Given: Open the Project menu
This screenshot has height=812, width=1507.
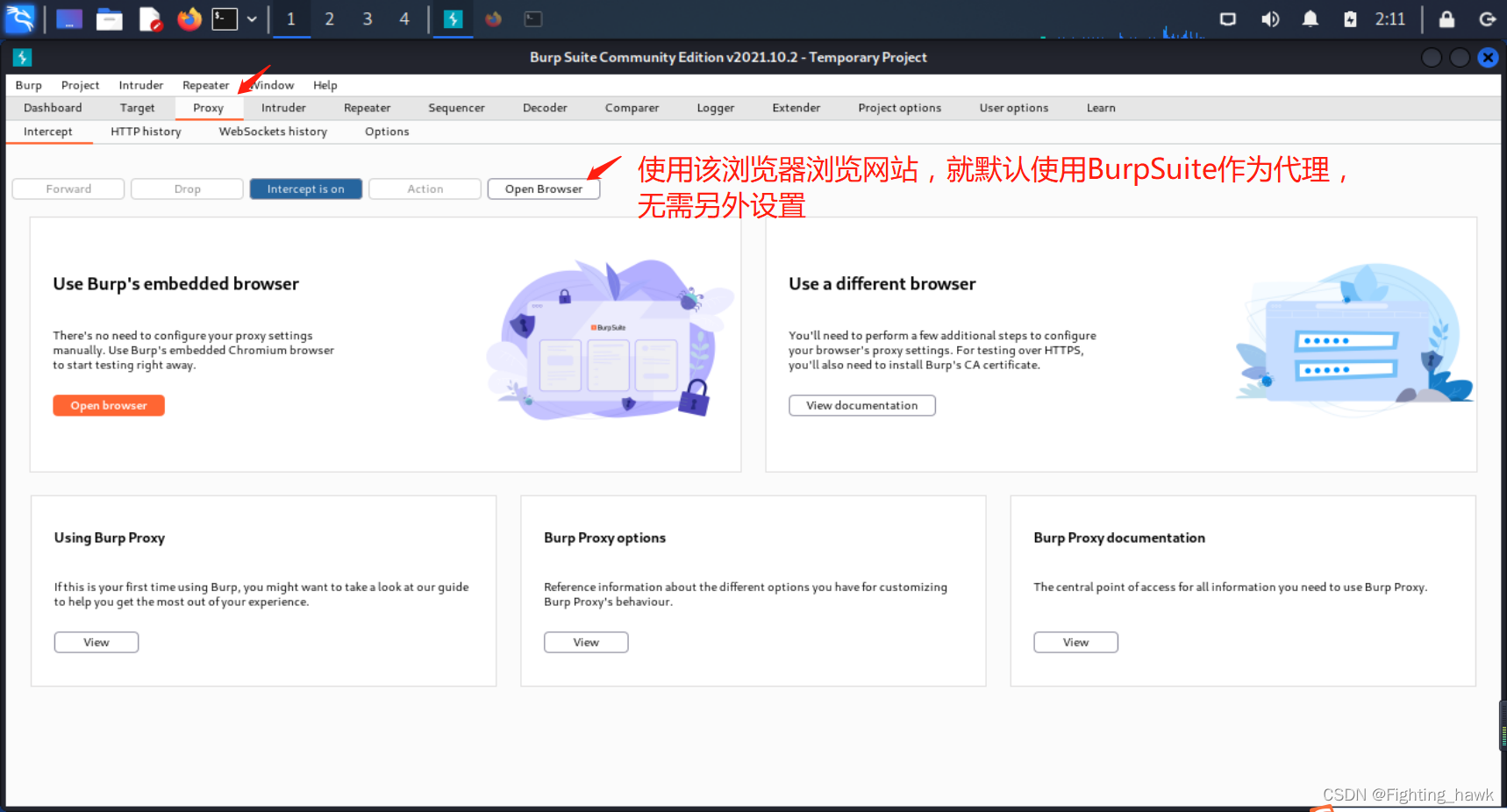Looking at the screenshot, I should pos(80,85).
